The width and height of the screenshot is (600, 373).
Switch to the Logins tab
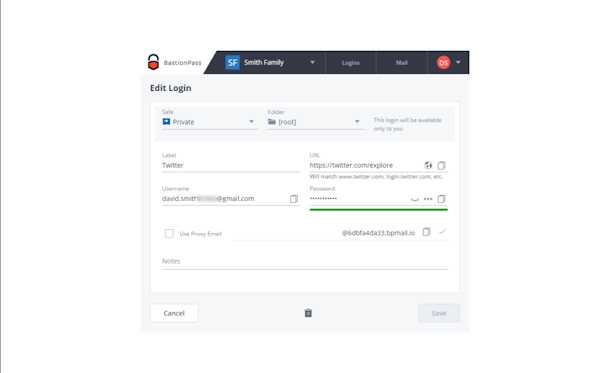coord(351,62)
